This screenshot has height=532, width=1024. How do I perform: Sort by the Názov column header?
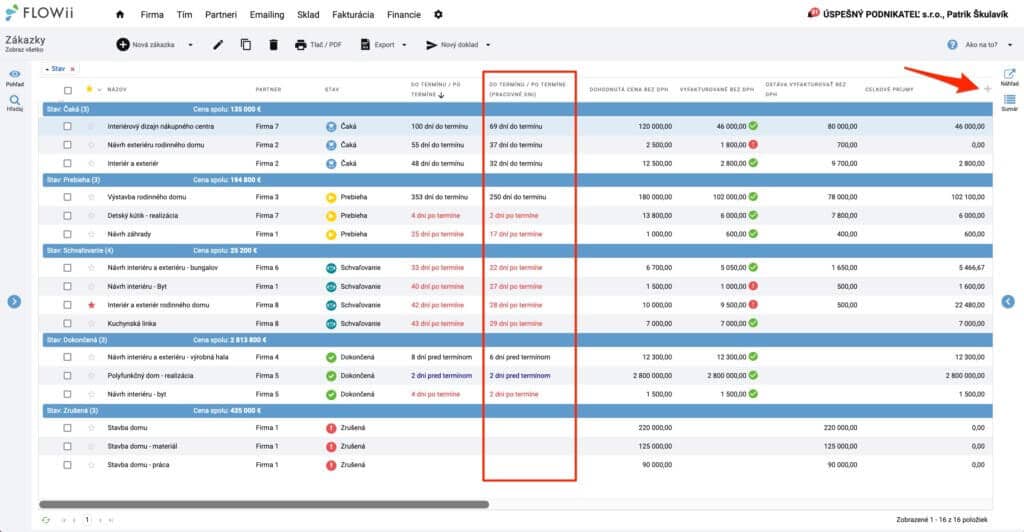(x=117, y=89)
